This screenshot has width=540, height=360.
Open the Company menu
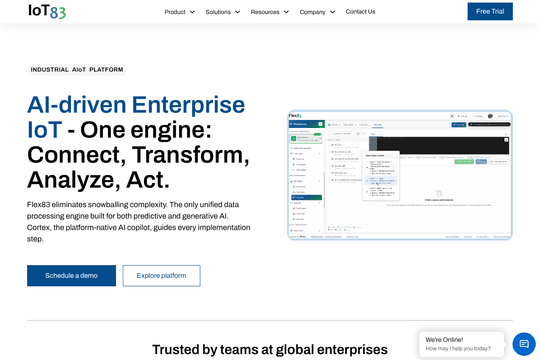point(312,12)
